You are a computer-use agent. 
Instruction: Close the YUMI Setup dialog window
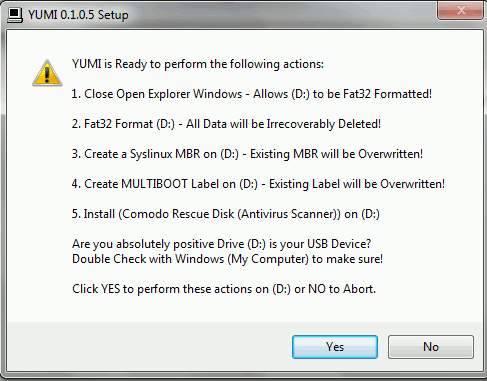click(x=461, y=10)
